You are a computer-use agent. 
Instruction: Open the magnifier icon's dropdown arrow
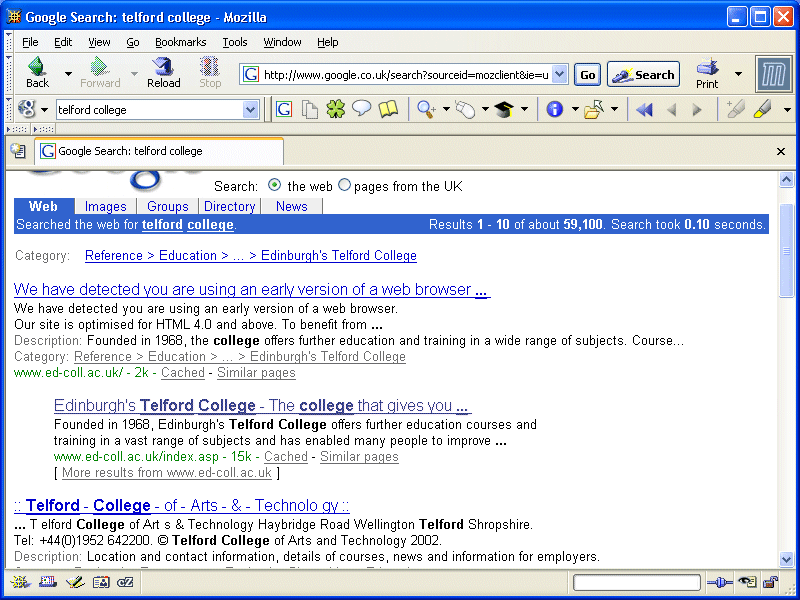(446, 109)
